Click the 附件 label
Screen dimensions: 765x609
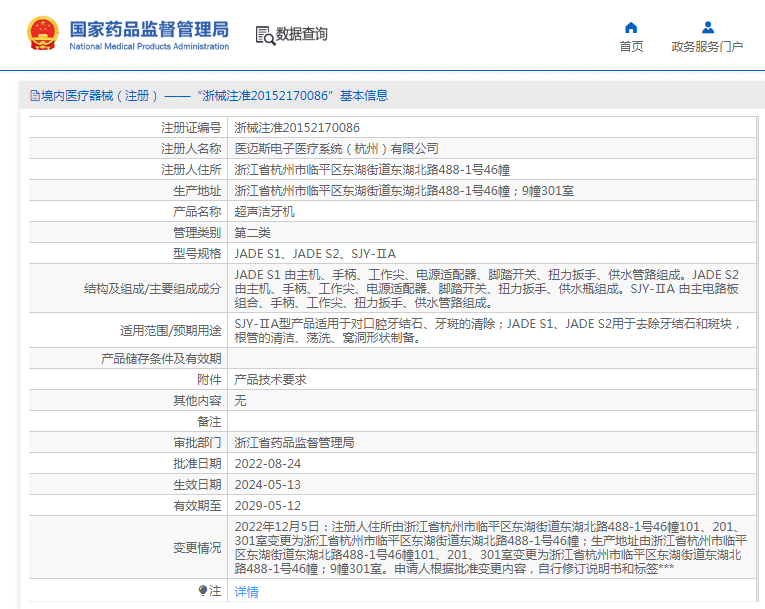(209, 380)
